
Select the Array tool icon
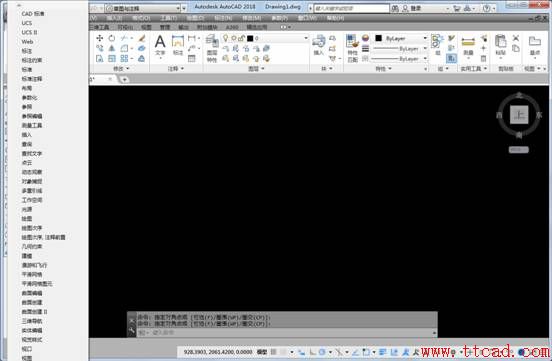click(x=124, y=58)
